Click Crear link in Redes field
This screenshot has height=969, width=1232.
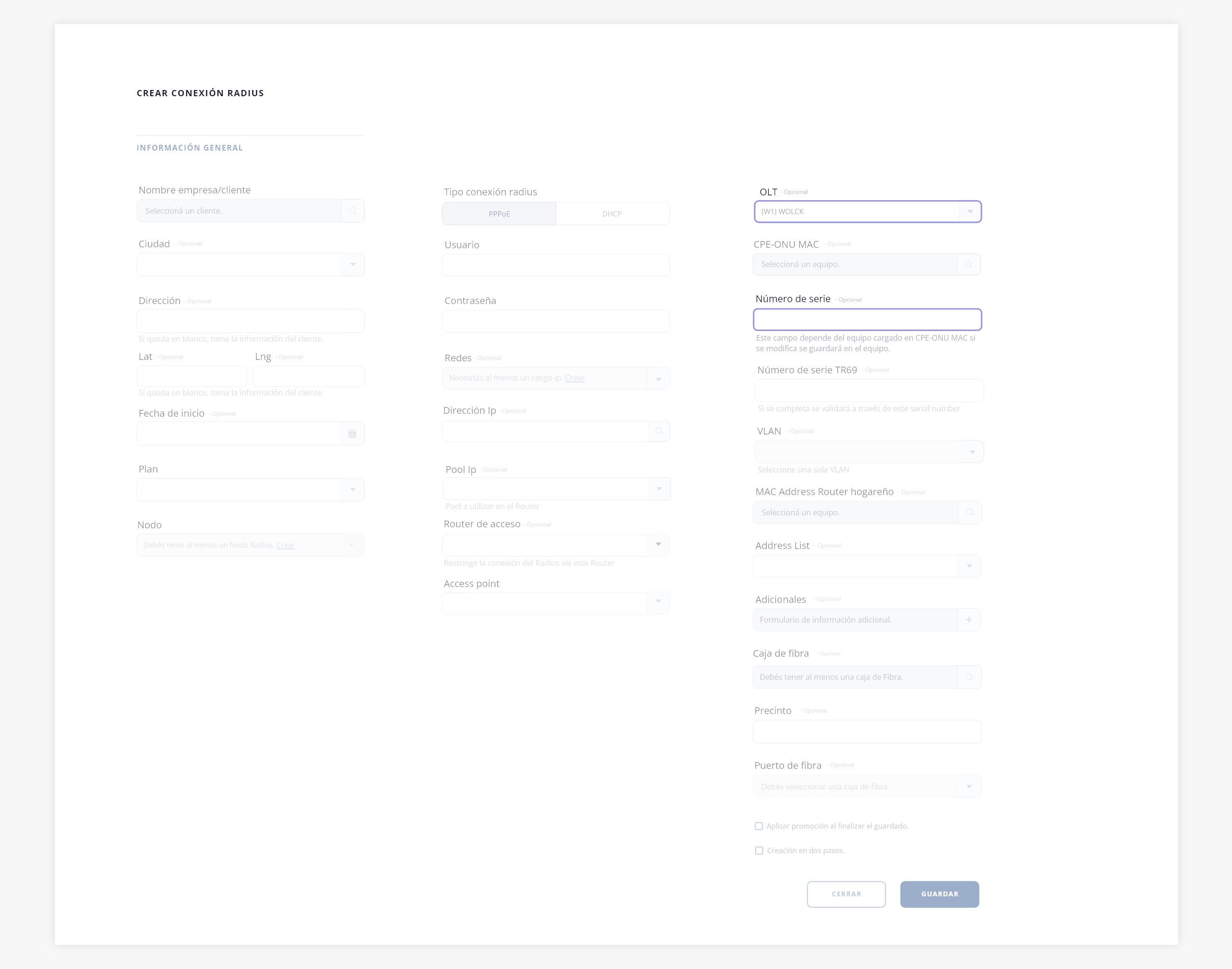[574, 378]
